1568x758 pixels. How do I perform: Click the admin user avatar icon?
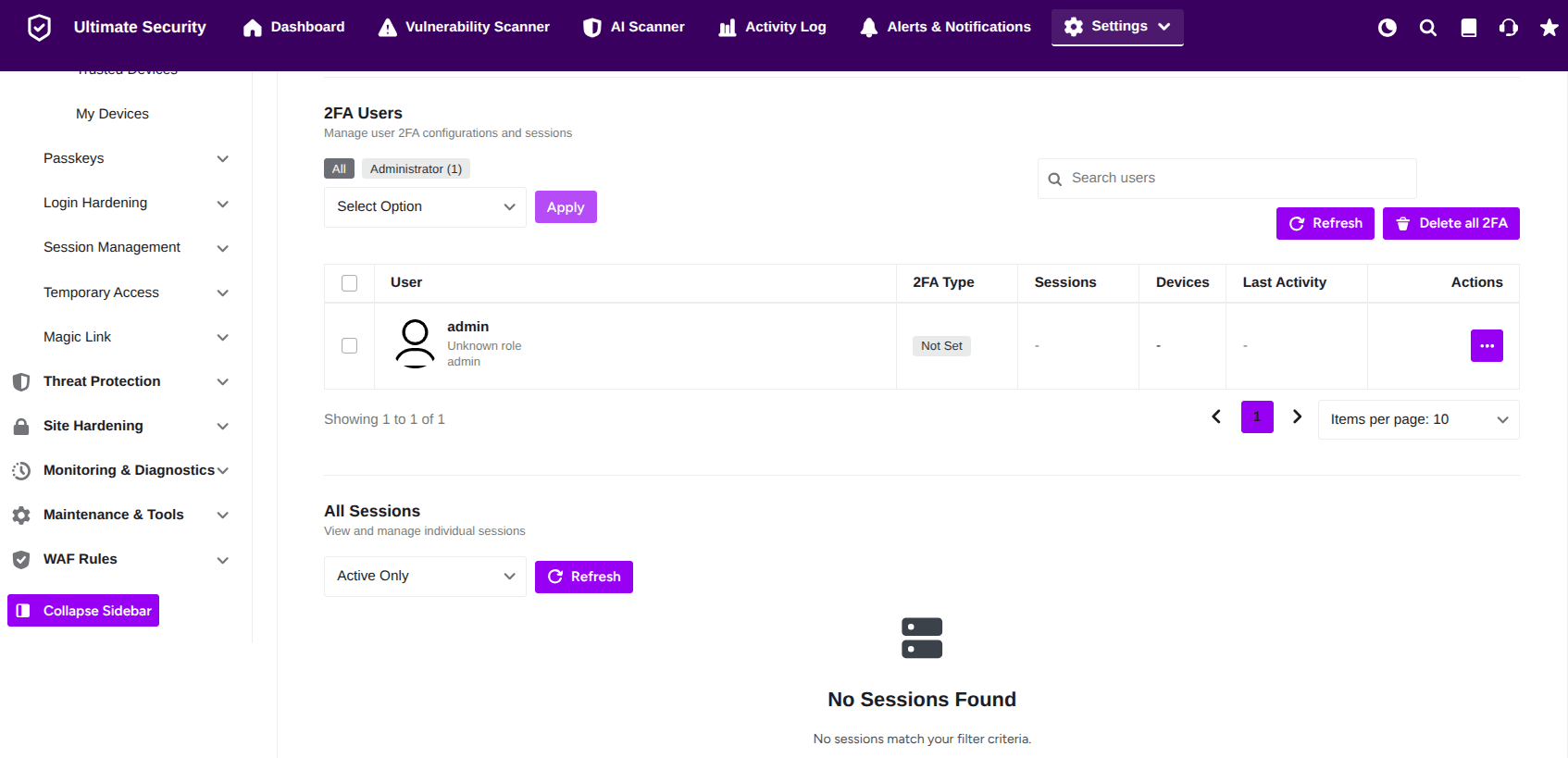(x=415, y=344)
